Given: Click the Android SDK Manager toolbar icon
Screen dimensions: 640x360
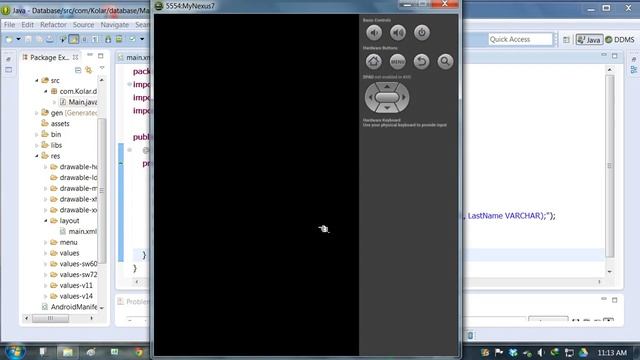Looking at the screenshot, I should coord(108,39).
